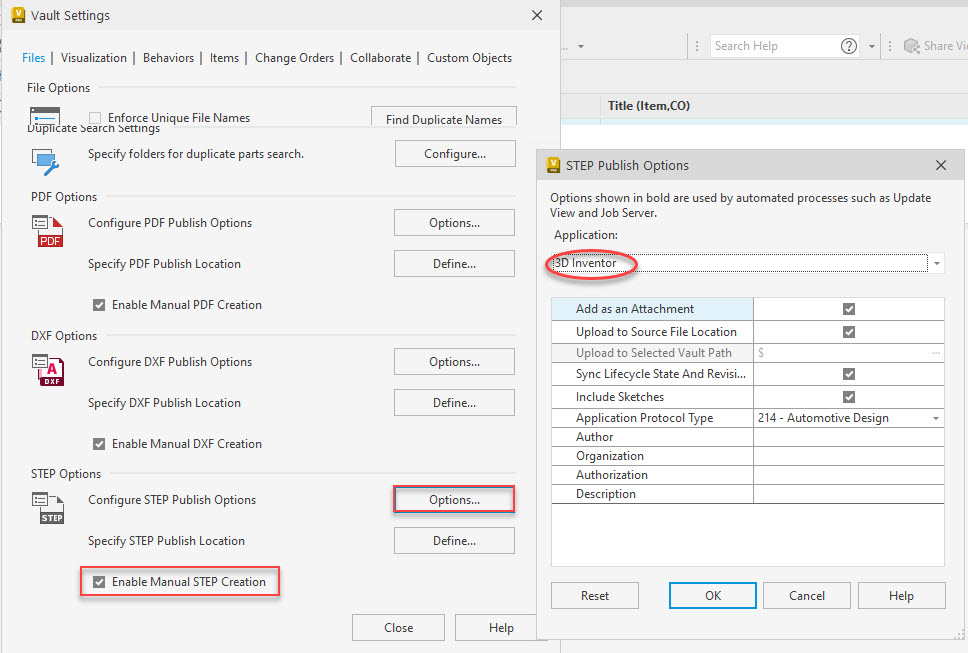968x653 pixels.
Task: Click OK in STEP Publish Options
Action: click(x=713, y=596)
